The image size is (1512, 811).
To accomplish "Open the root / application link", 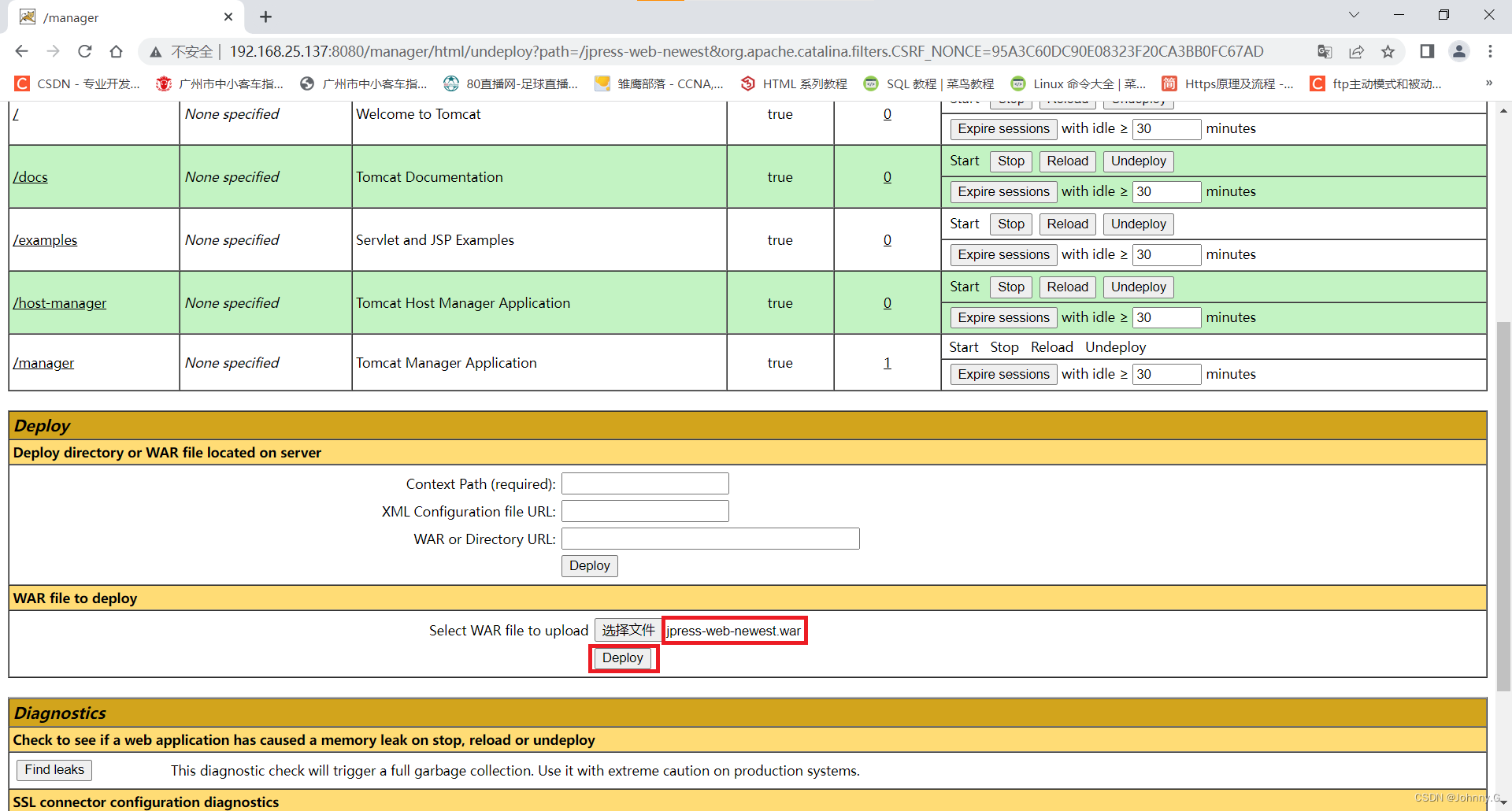I will [x=16, y=114].
